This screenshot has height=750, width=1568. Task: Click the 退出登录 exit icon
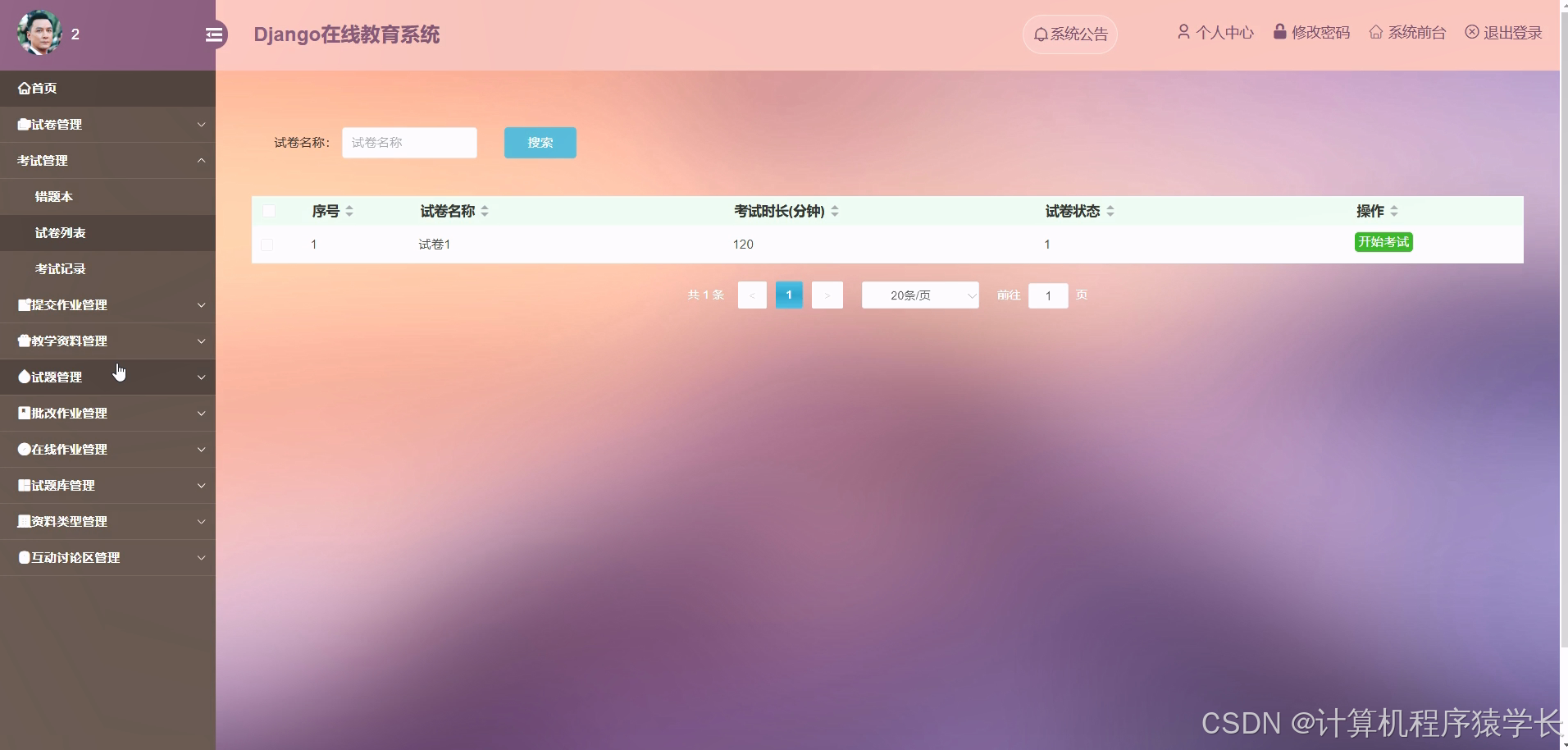click(1471, 32)
